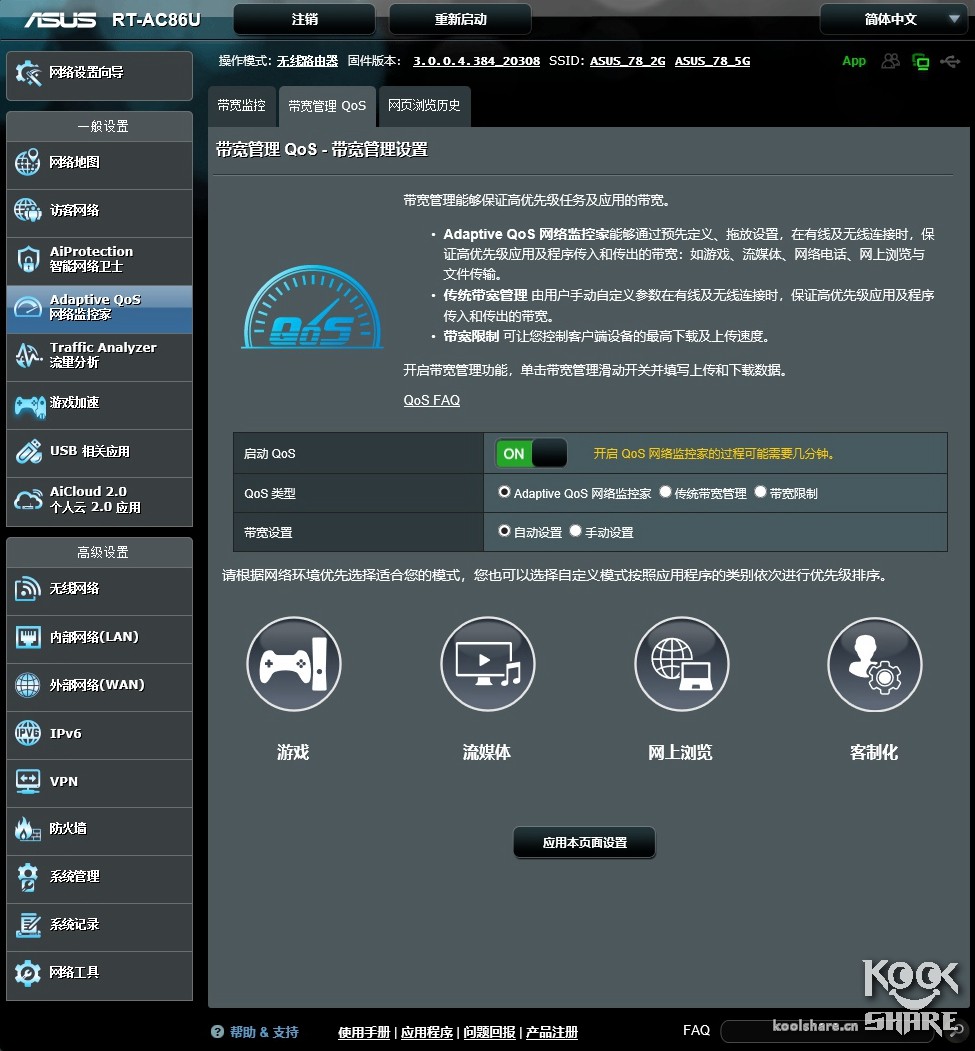This screenshot has height=1051, width=975.
Task: Turn off the 启动 QoS switch
Action: 531,454
